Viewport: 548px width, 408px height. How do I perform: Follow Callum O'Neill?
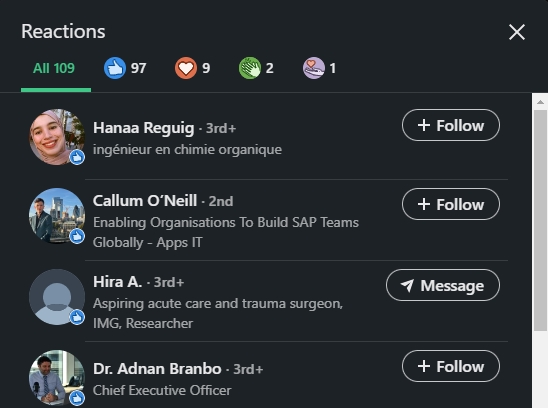[x=450, y=204]
